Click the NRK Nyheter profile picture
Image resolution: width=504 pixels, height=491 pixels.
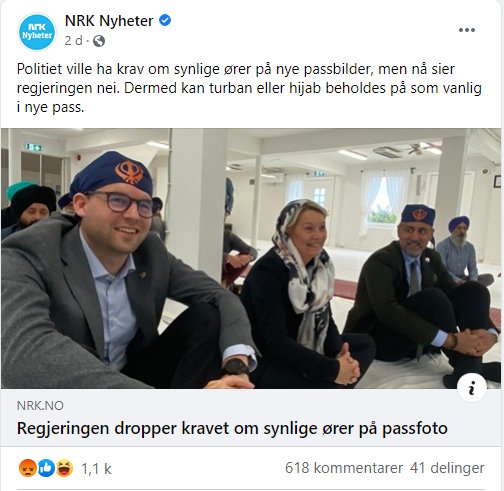pos(37,32)
